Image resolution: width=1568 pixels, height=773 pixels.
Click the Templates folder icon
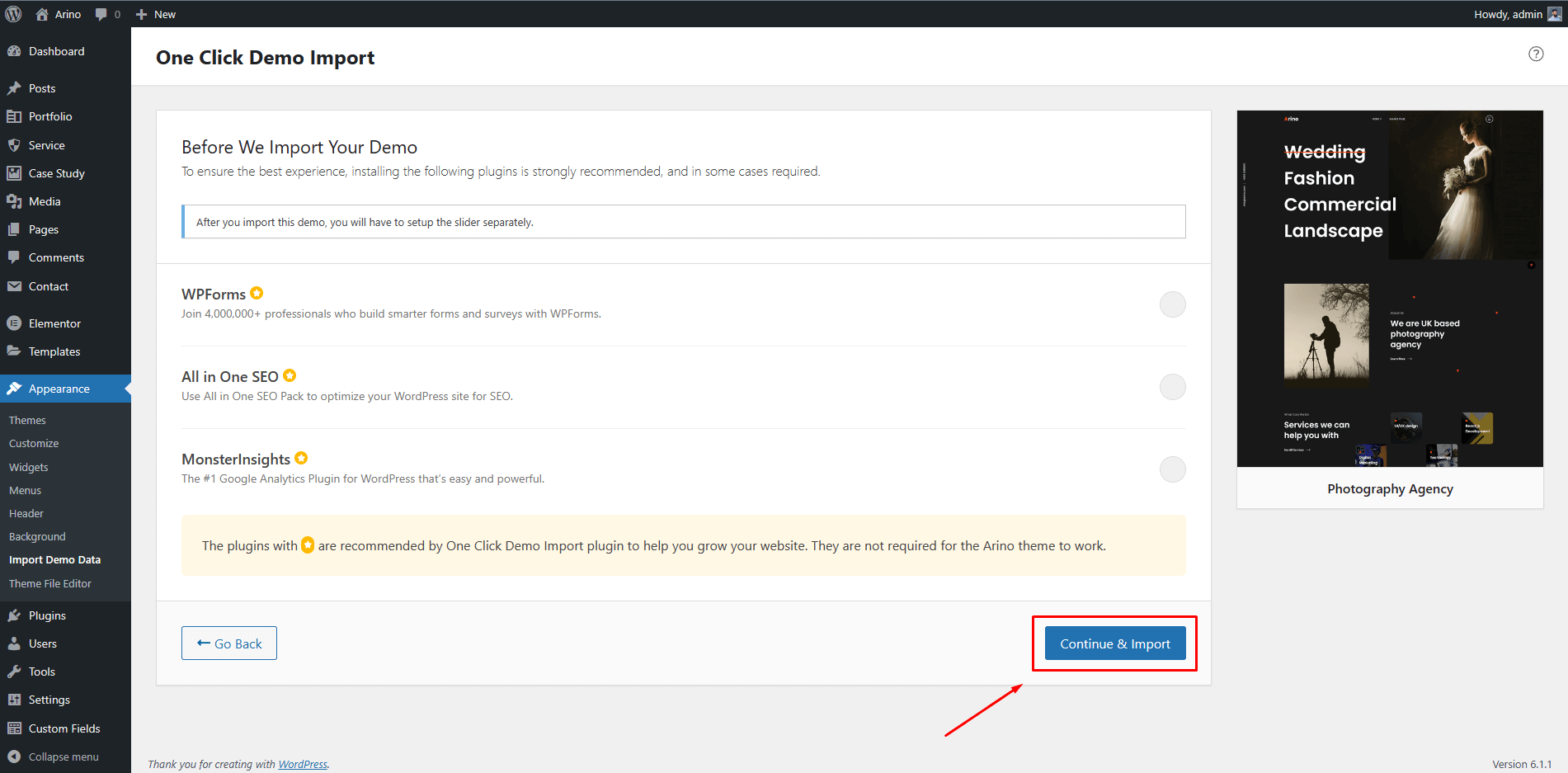pos(14,351)
